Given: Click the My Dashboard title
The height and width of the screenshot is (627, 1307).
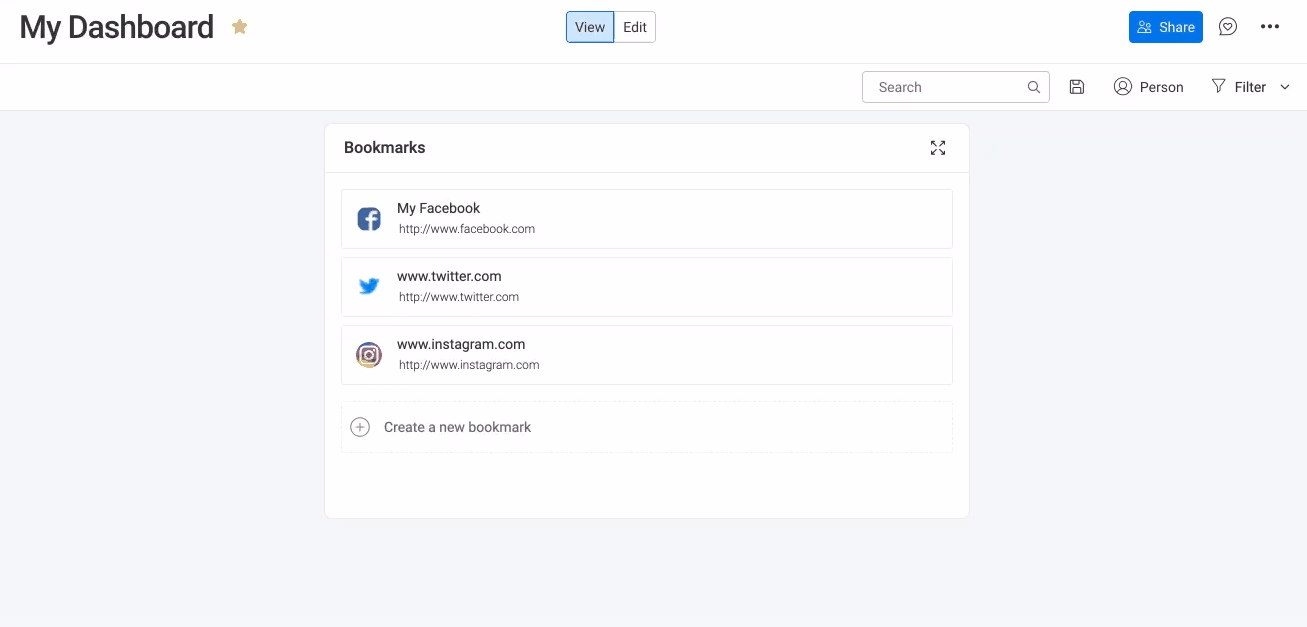Looking at the screenshot, I should 117,27.
